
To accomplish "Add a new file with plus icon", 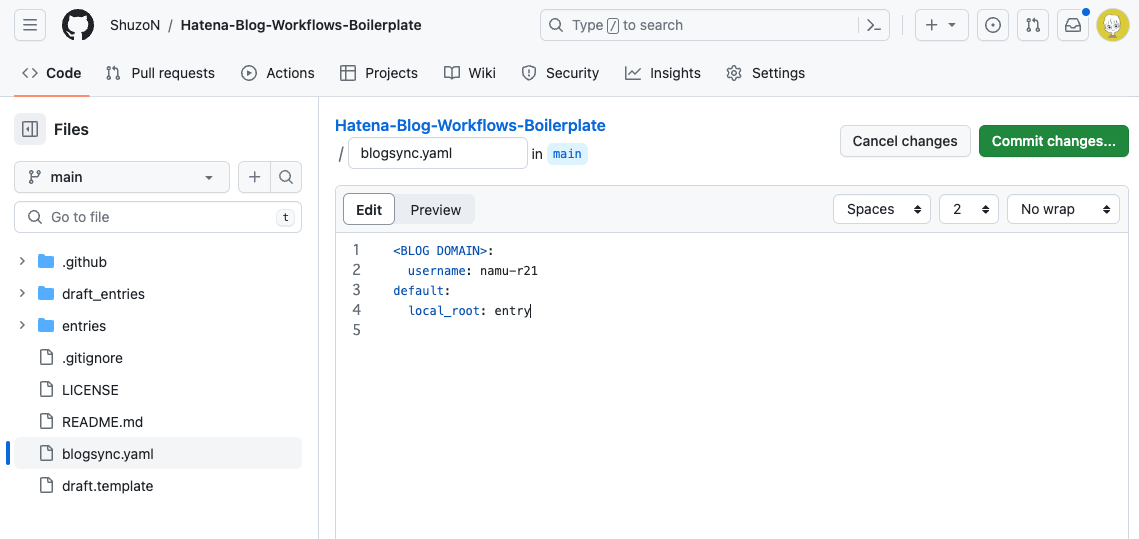I will 254,177.
